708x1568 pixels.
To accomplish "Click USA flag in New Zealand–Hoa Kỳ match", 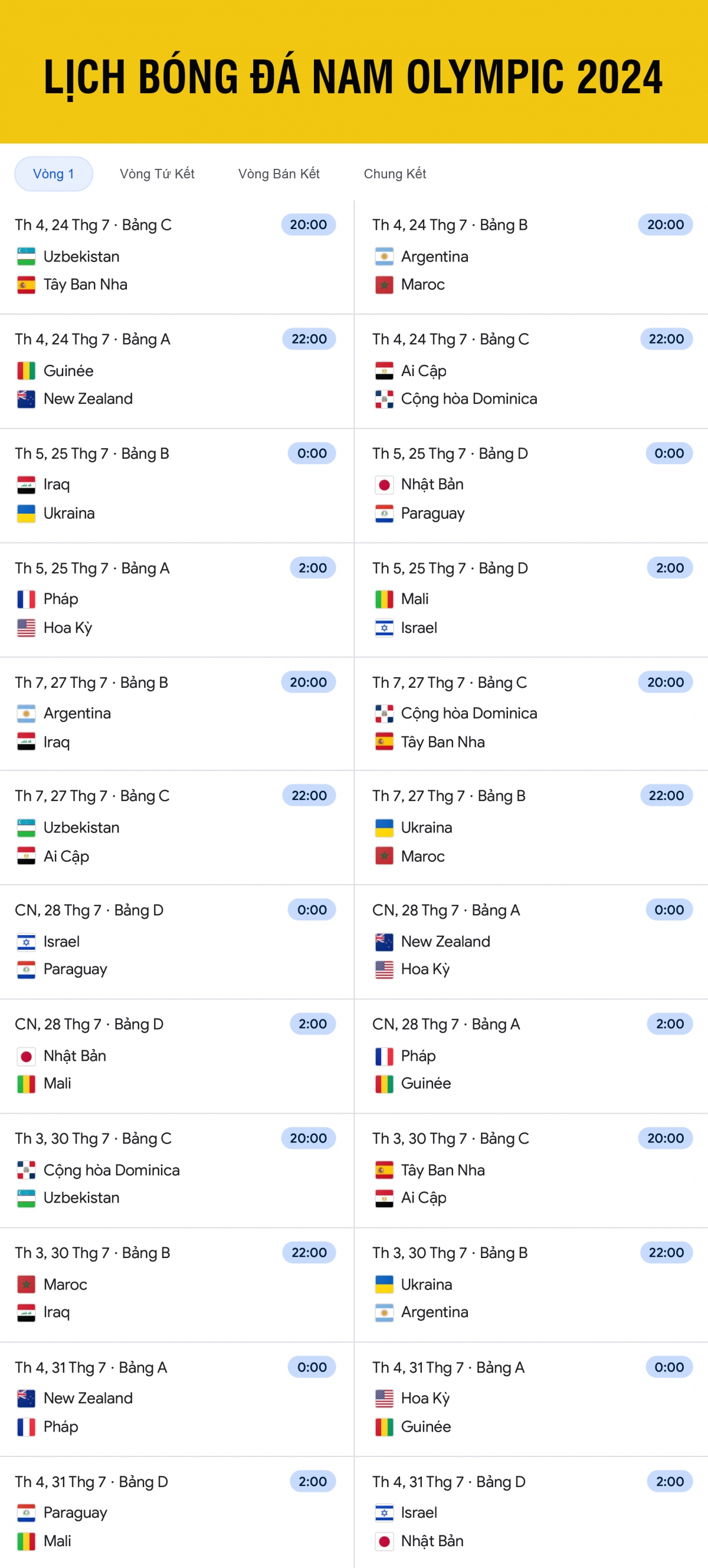I will pos(384,969).
